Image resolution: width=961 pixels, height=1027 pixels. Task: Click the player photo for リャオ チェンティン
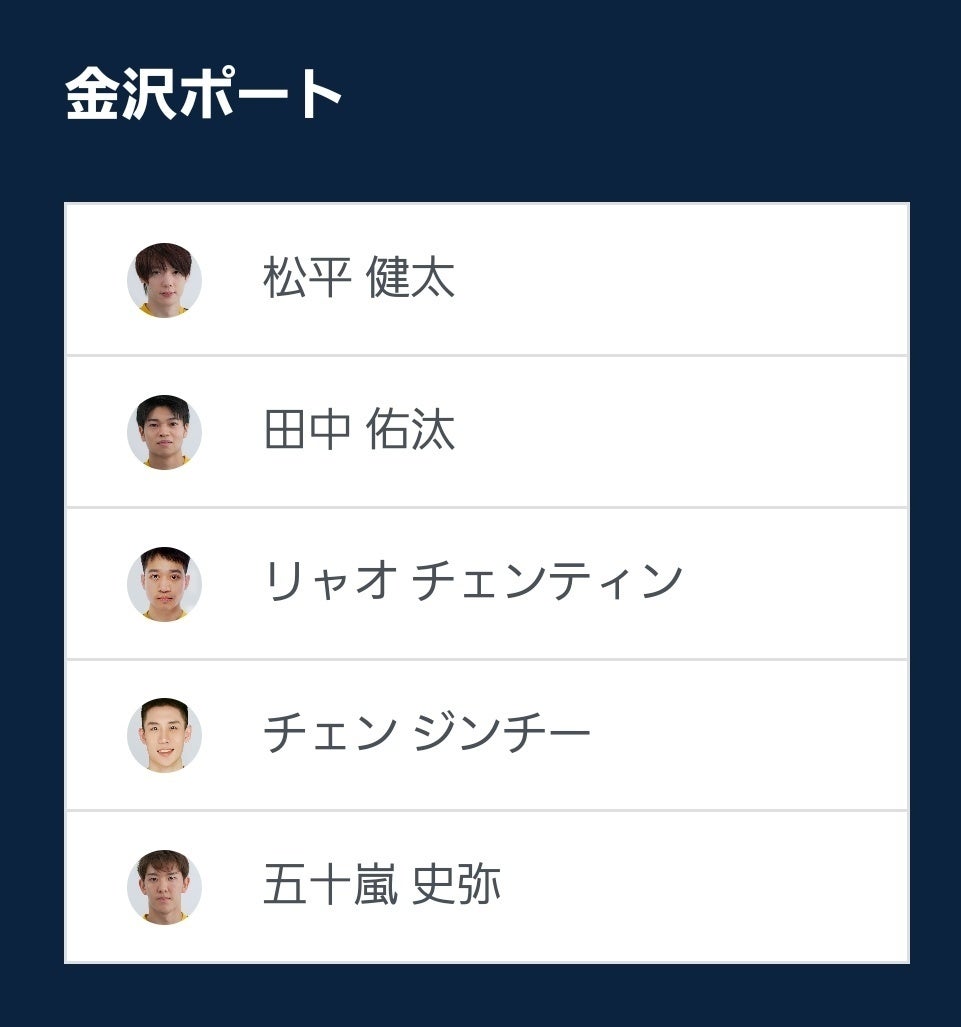coord(164,584)
